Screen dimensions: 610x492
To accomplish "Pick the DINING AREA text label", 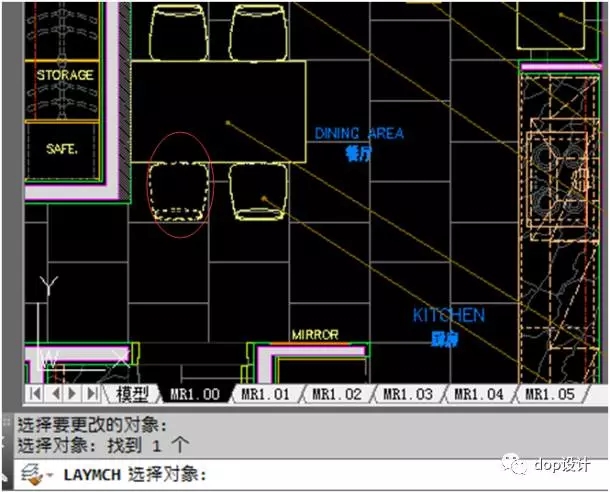I will pyautogui.click(x=359, y=133).
